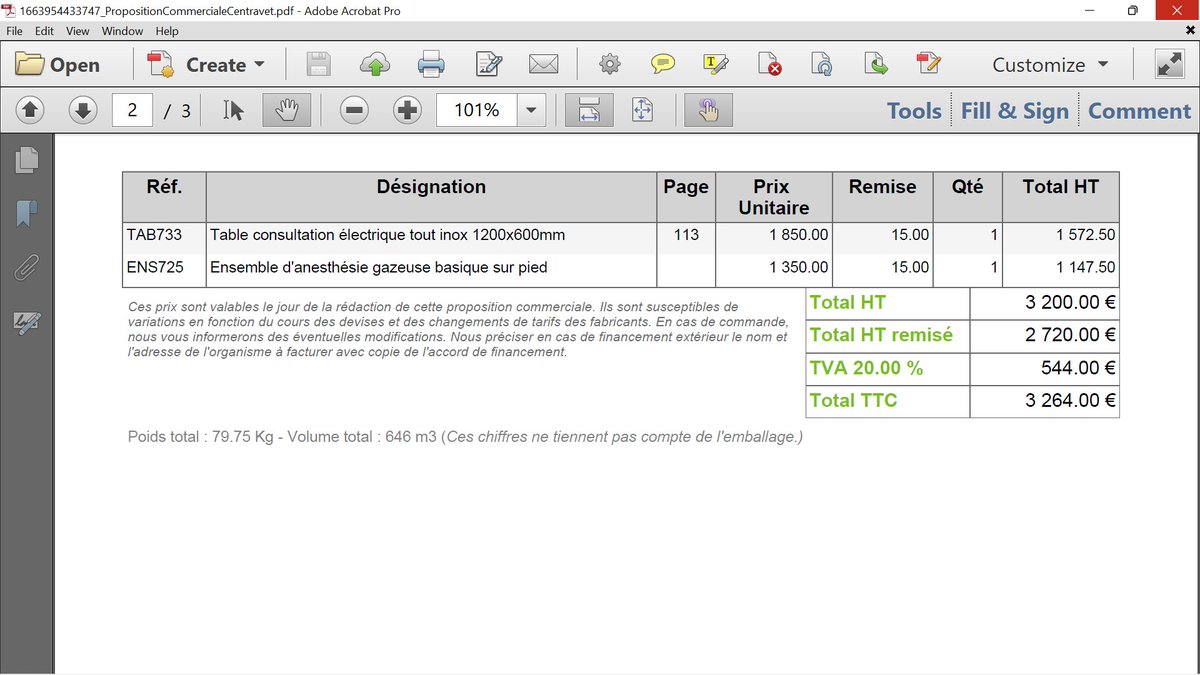Show Signatures panel
This screenshot has width=1200, height=675.
27,322
